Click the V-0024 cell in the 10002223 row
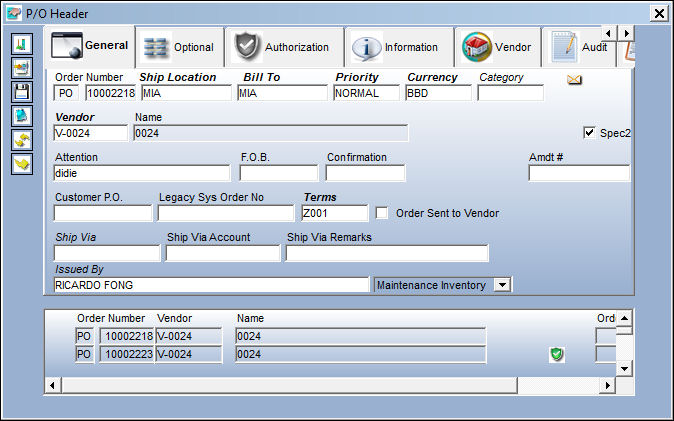 [189, 354]
